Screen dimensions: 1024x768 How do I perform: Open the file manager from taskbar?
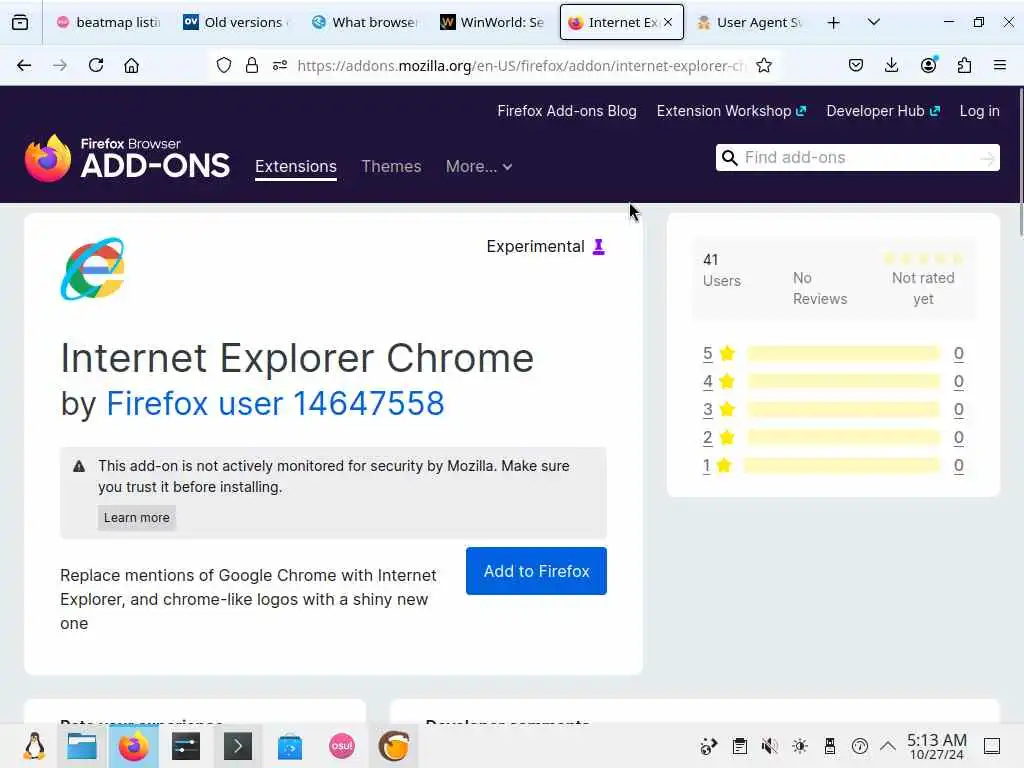[82, 746]
